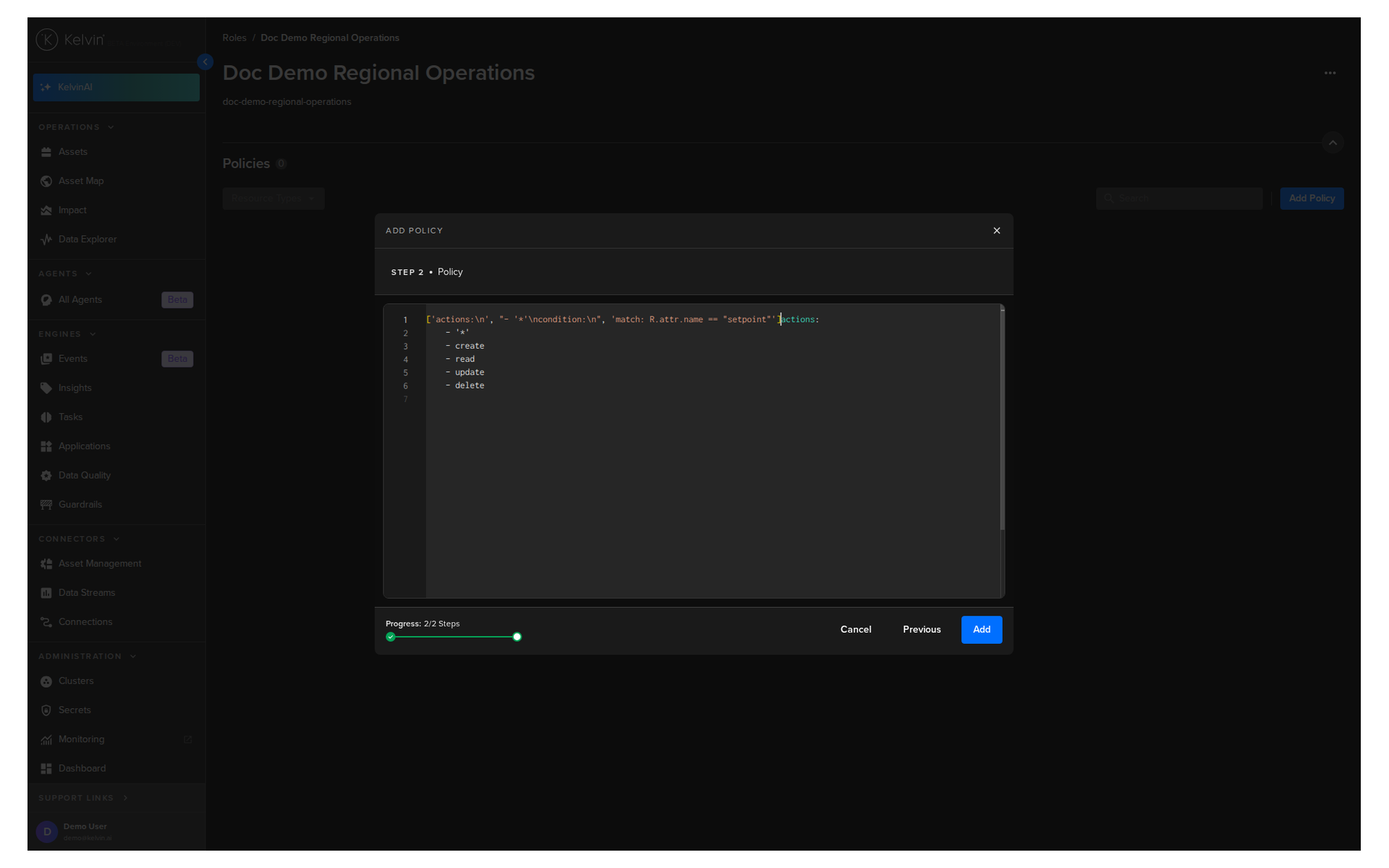Click the Monitoring chart icon

(x=46, y=740)
